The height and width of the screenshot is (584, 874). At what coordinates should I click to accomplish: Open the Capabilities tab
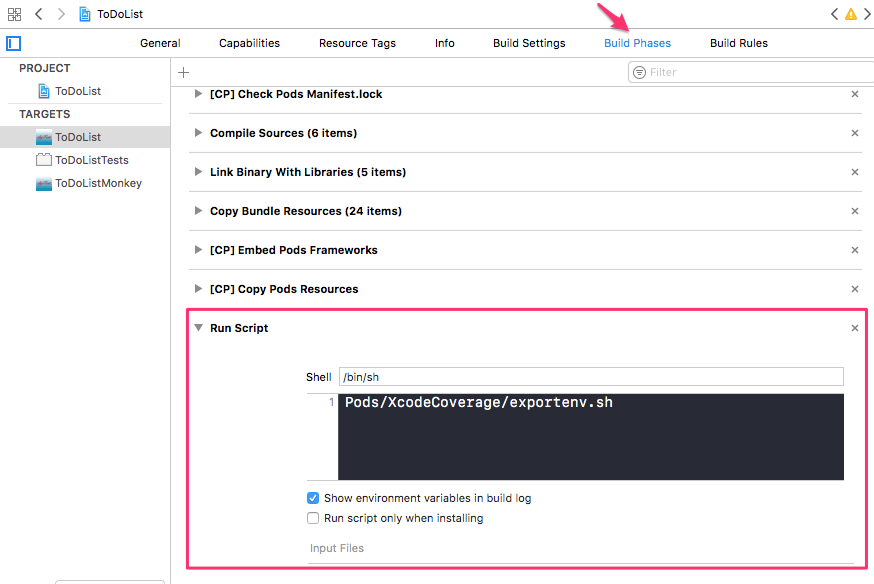point(249,43)
